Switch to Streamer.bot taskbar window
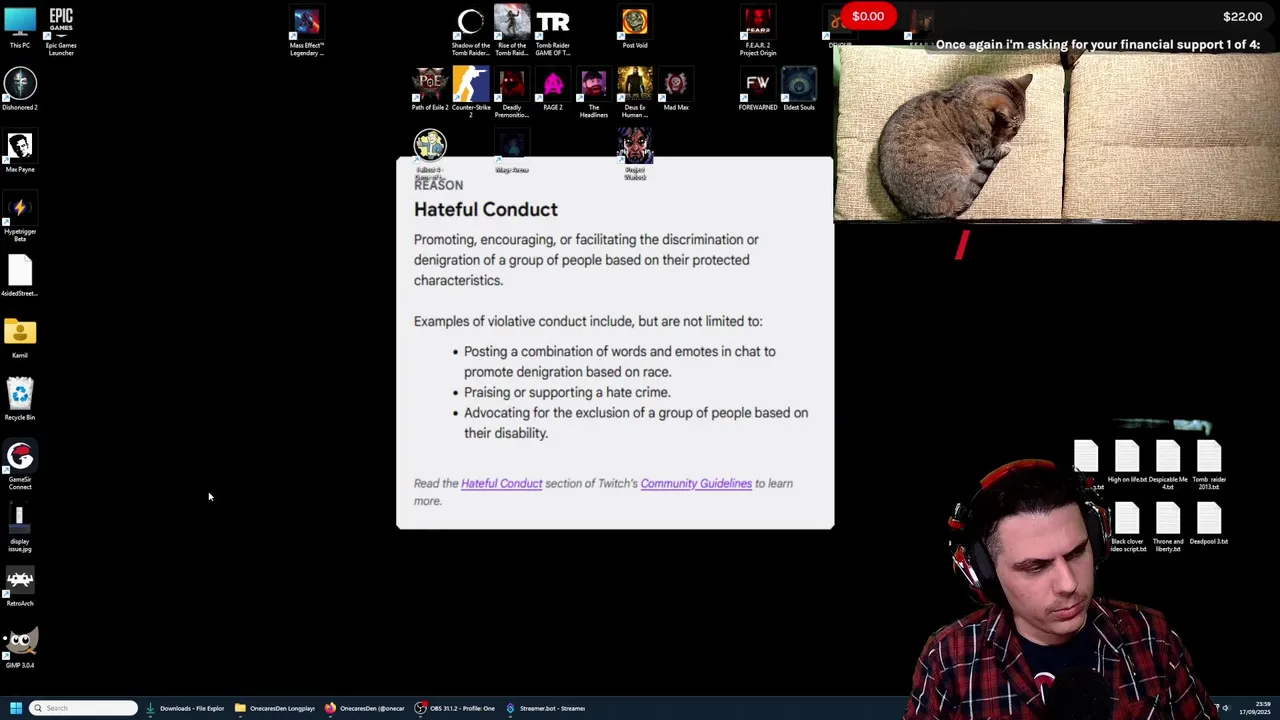This screenshot has width=1280, height=720. point(546,708)
